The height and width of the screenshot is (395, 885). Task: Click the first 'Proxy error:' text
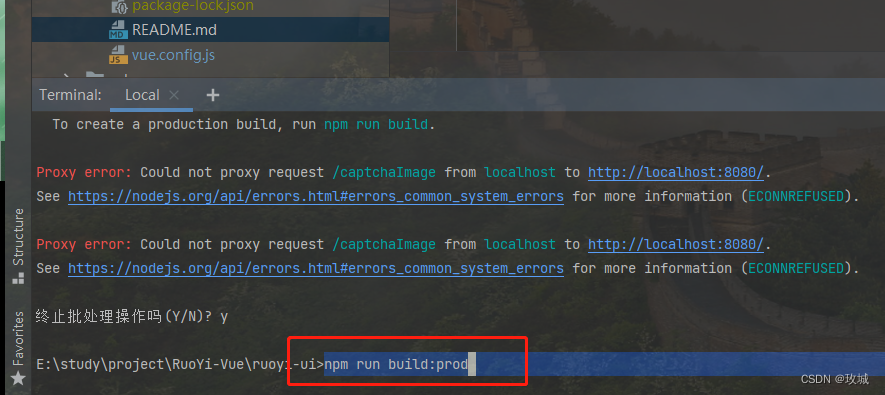click(x=84, y=172)
